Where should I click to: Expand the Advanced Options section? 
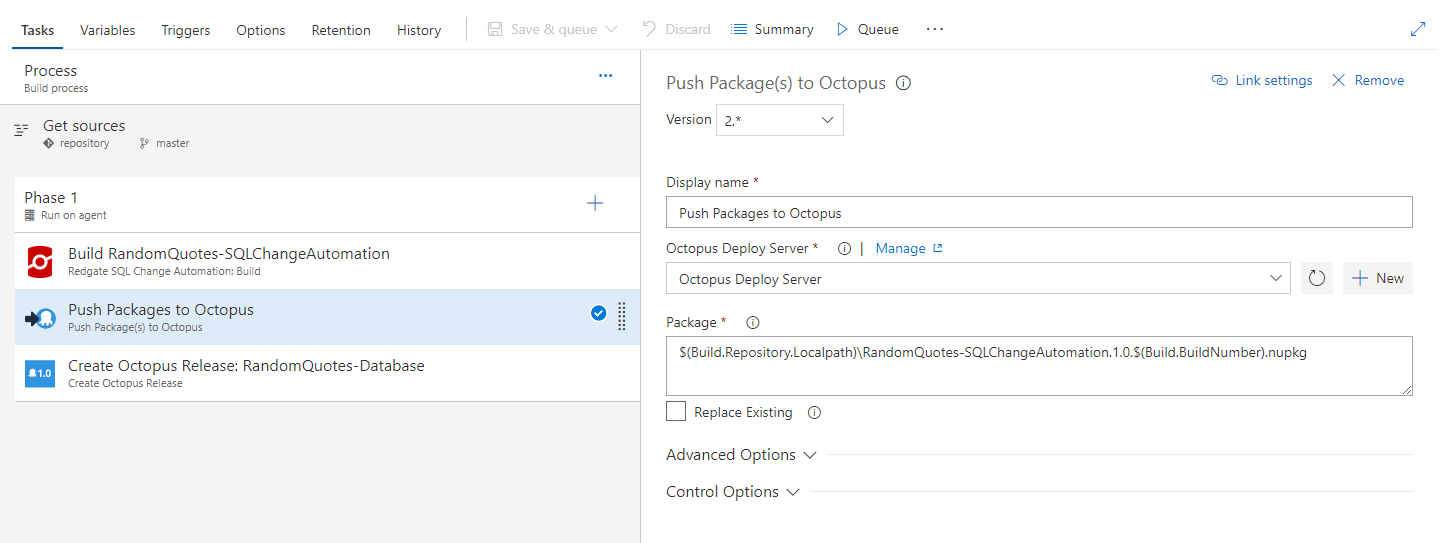[741, 455]
